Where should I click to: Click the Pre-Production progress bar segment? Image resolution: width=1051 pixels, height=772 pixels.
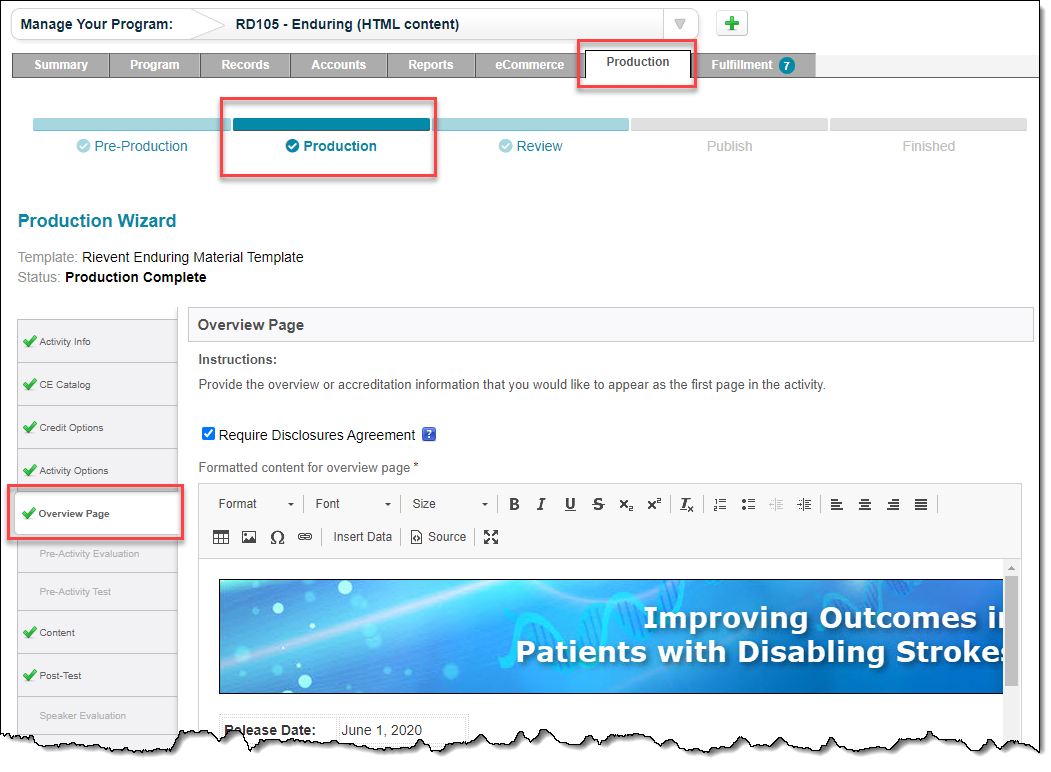point(132,124)
